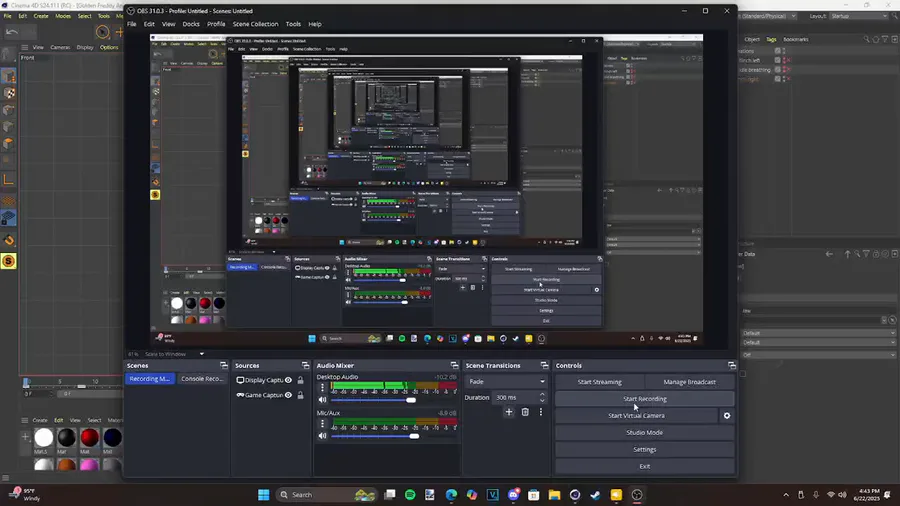Open OBS Docks menu
This screenshot has height=506, width=900.
191,24
